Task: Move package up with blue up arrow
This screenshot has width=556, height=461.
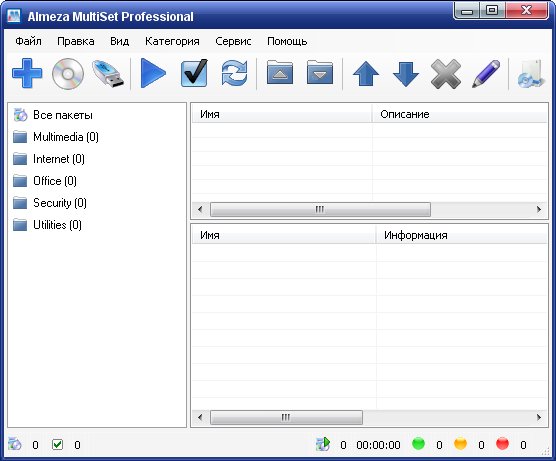Action: tap(366, 74)
